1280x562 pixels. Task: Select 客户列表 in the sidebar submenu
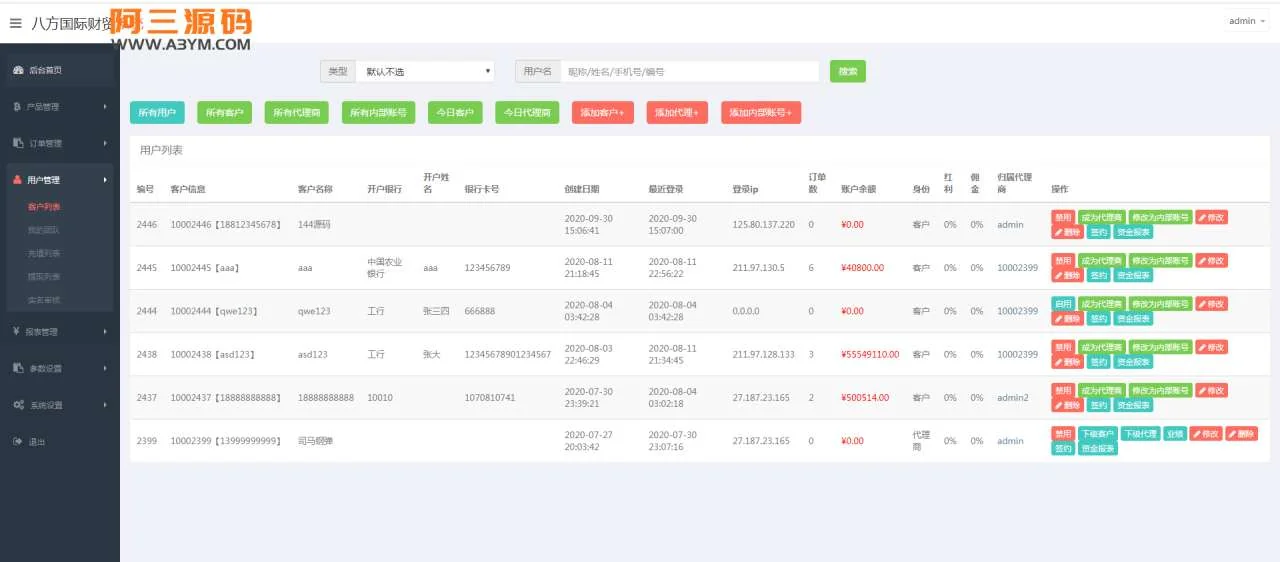[44, 207]
